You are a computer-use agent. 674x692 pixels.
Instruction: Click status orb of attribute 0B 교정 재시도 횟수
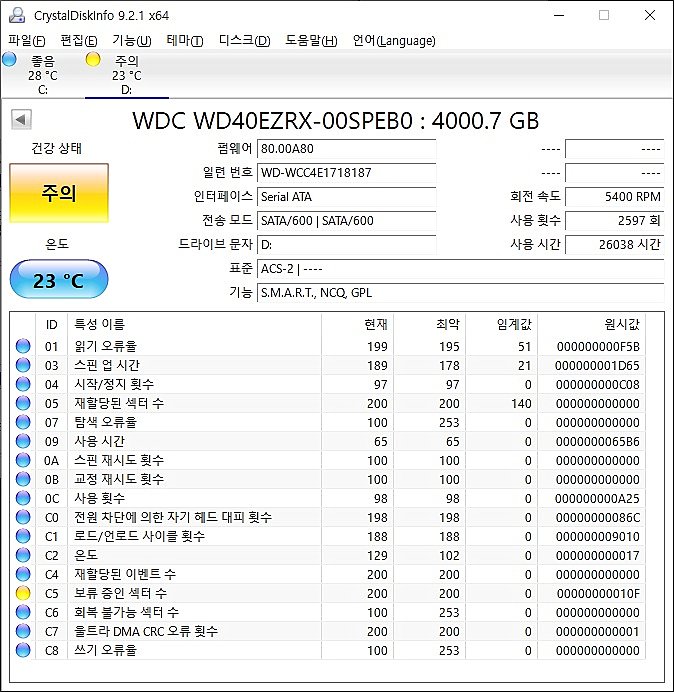click(23, 479)
